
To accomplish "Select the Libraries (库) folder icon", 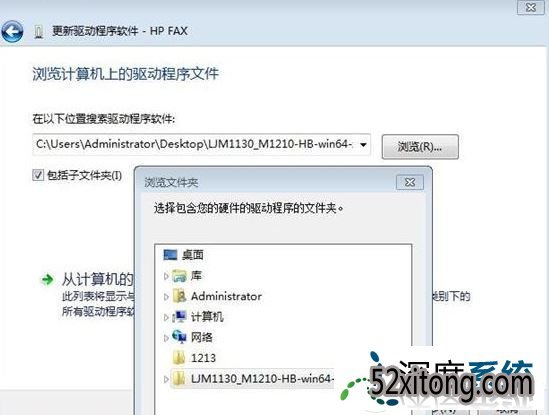I will (x=179, y=276).
